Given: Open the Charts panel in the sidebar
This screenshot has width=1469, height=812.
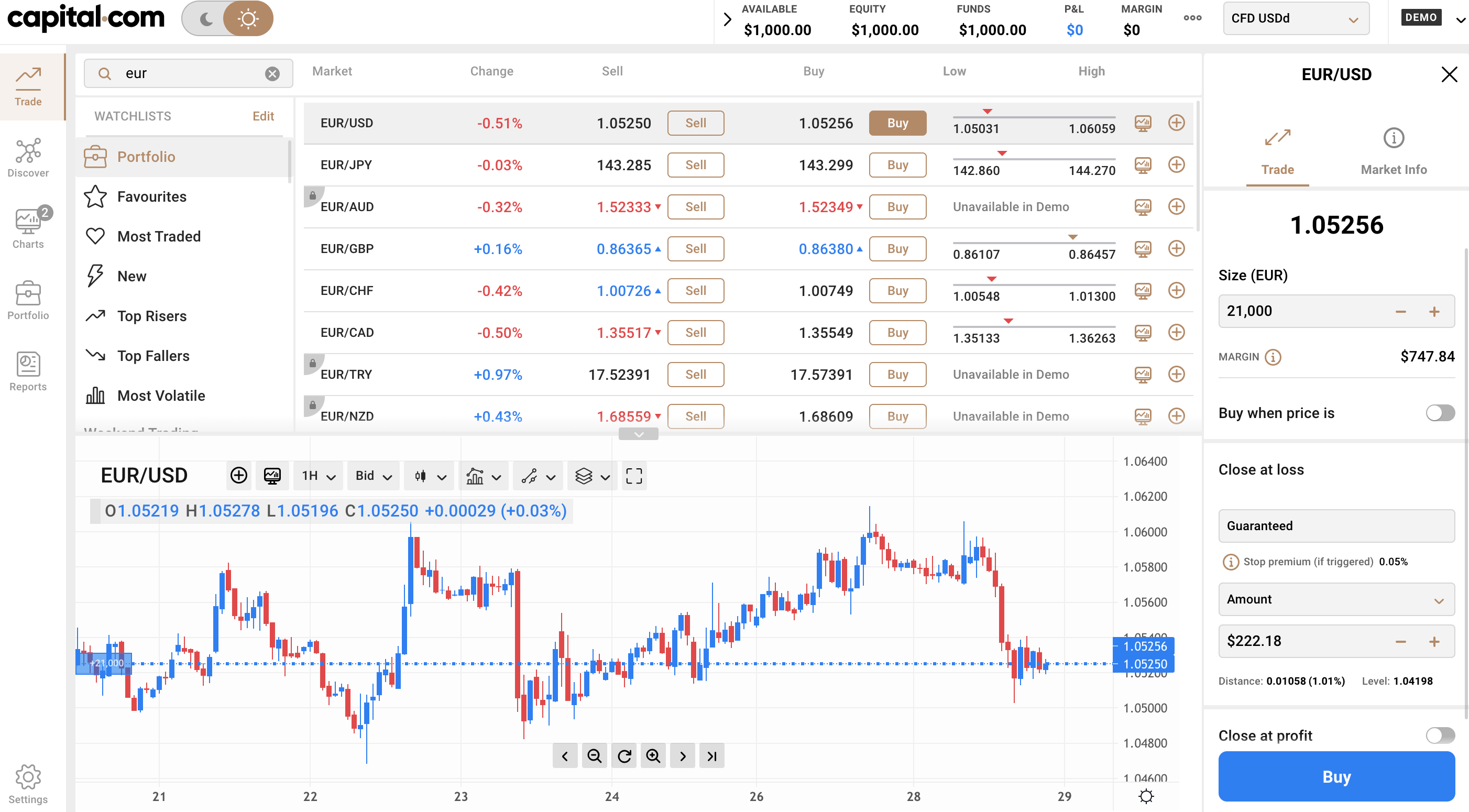Looking at the screenshot, I should pyautogui.click(x=28, y=227).
